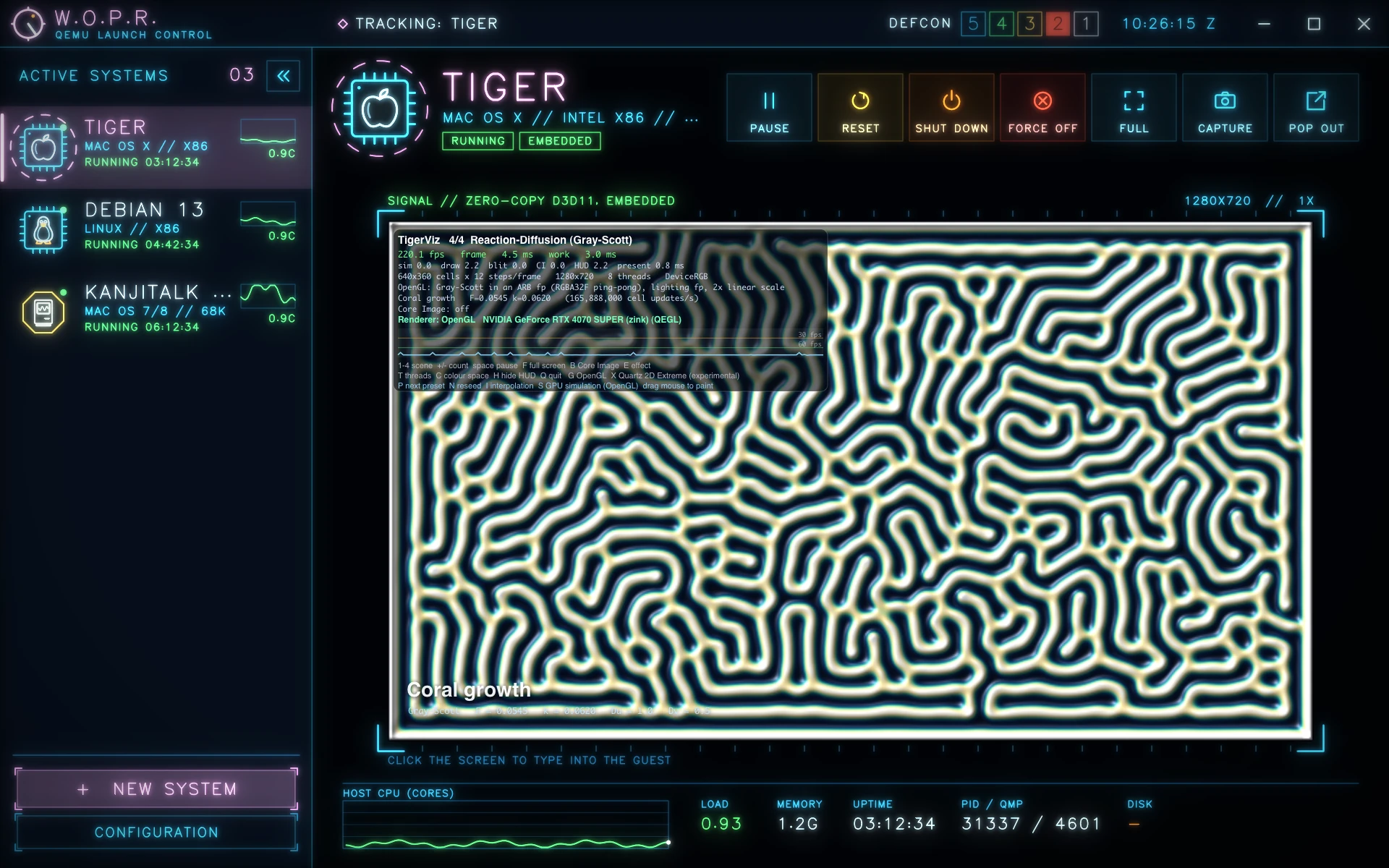Minimize the launch control window
Image resolution: width=1389 pixels, height=868 pixels.
point(1264,24)
